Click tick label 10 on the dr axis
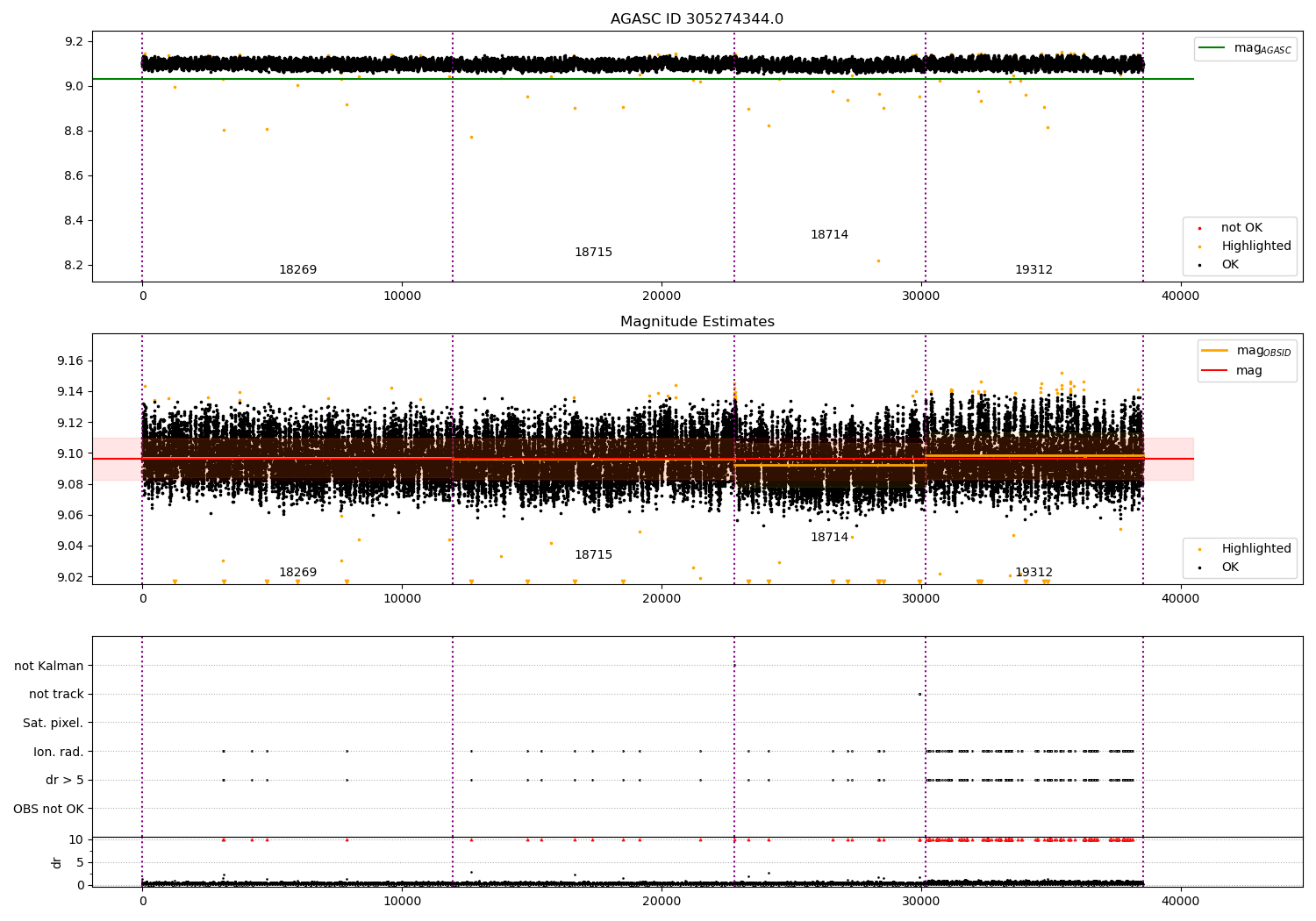 coord(76,840)
